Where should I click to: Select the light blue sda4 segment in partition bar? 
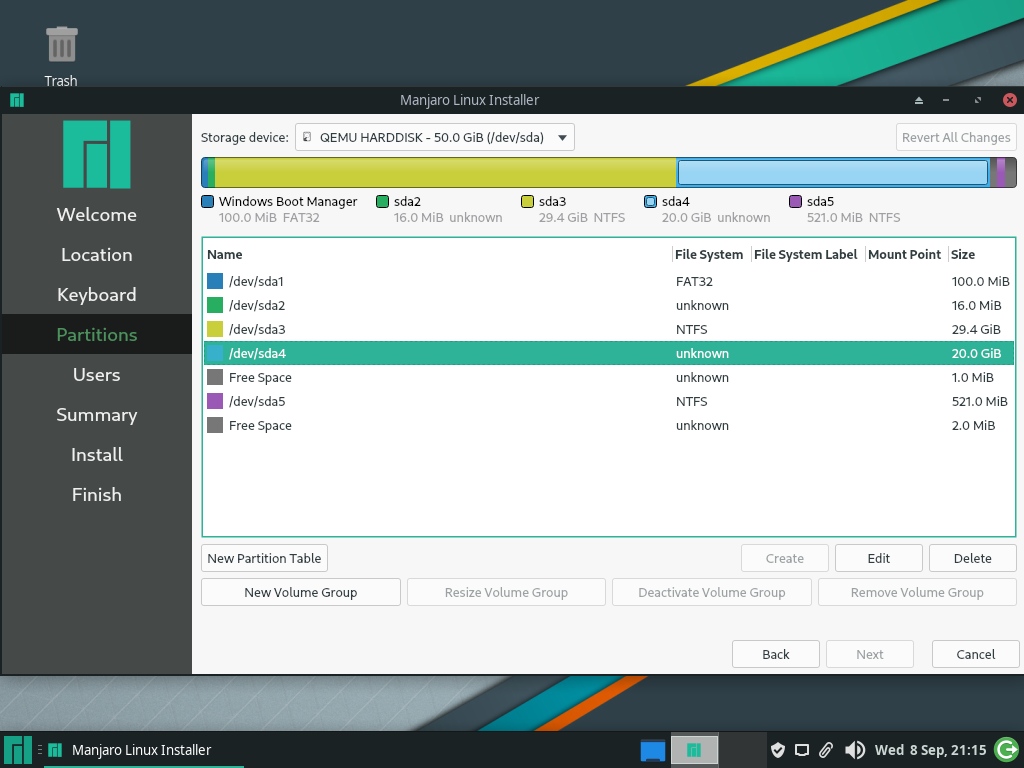pos(833,172)
